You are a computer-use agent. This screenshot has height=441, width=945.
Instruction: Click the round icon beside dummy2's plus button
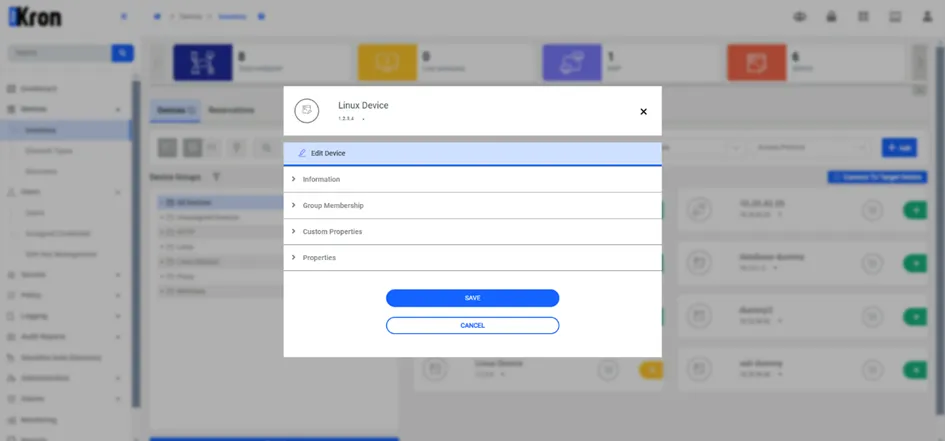tap(872, 316)
